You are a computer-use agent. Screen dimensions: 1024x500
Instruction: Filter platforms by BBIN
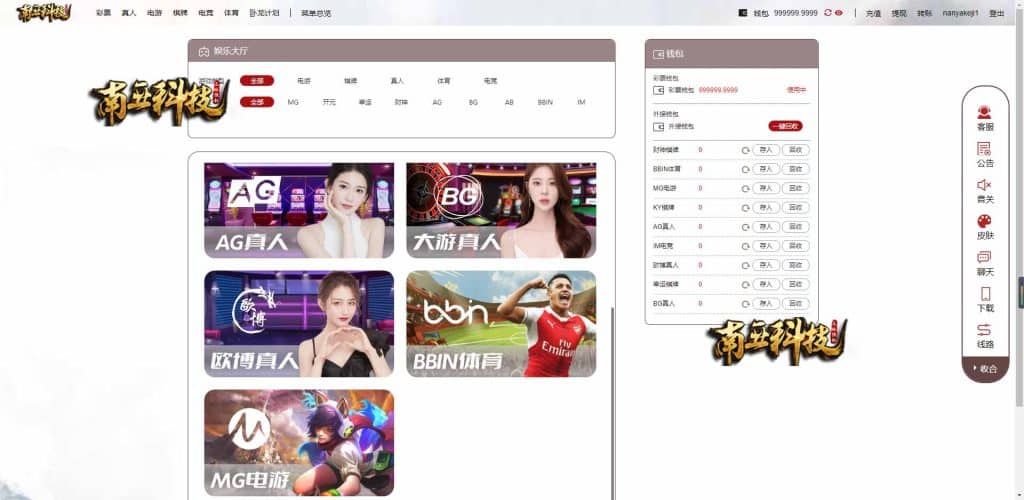click(545, 102)
